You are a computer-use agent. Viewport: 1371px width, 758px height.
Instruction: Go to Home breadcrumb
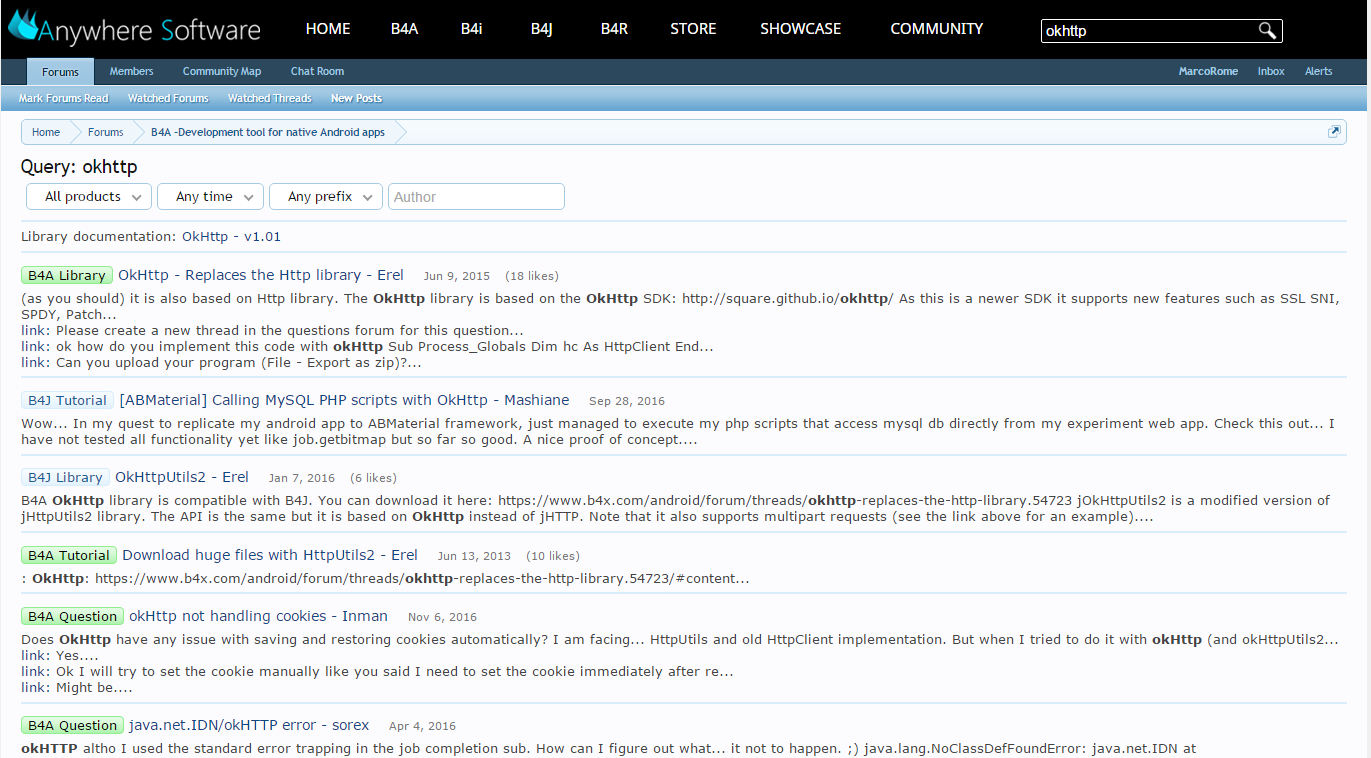click(46, 132)
